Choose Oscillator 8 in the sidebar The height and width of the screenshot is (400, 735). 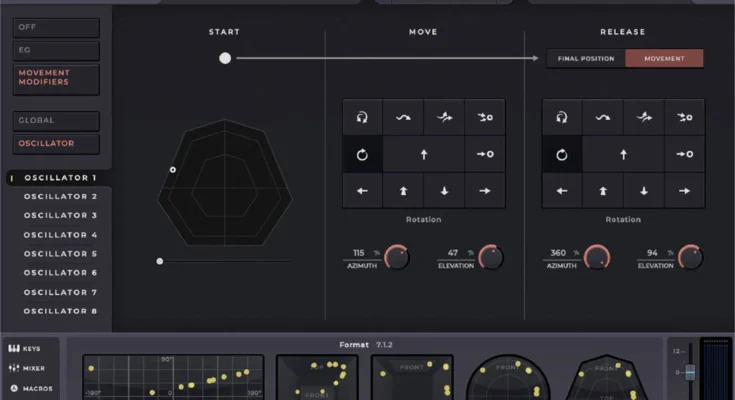point(60,311)
